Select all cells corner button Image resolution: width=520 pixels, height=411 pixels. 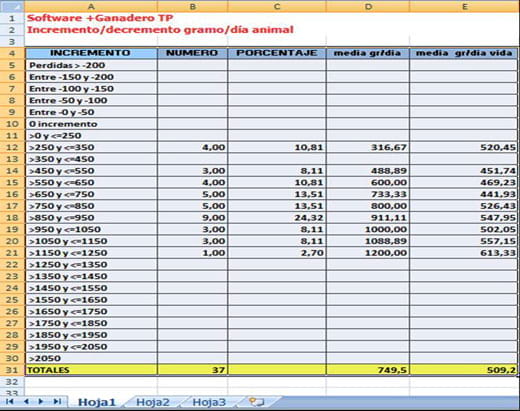[x=12, y=6]
